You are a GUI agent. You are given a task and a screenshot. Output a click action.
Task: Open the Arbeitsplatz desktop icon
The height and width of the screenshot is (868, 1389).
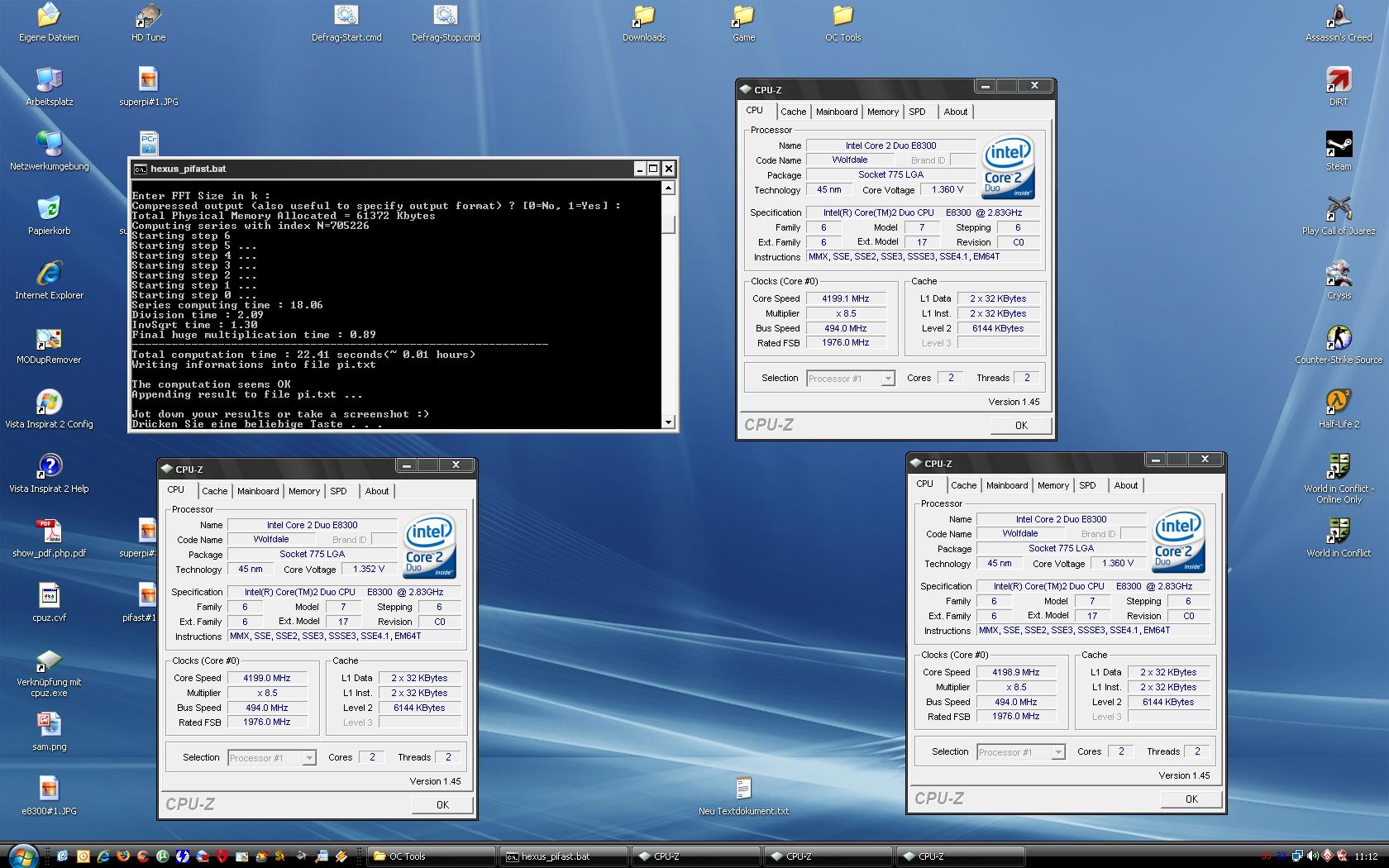(50, 87)
